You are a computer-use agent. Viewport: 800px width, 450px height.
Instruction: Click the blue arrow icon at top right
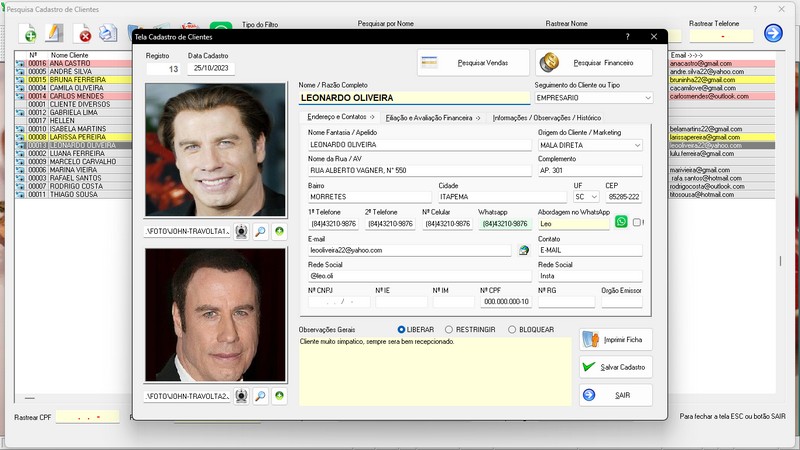point(773,33)
